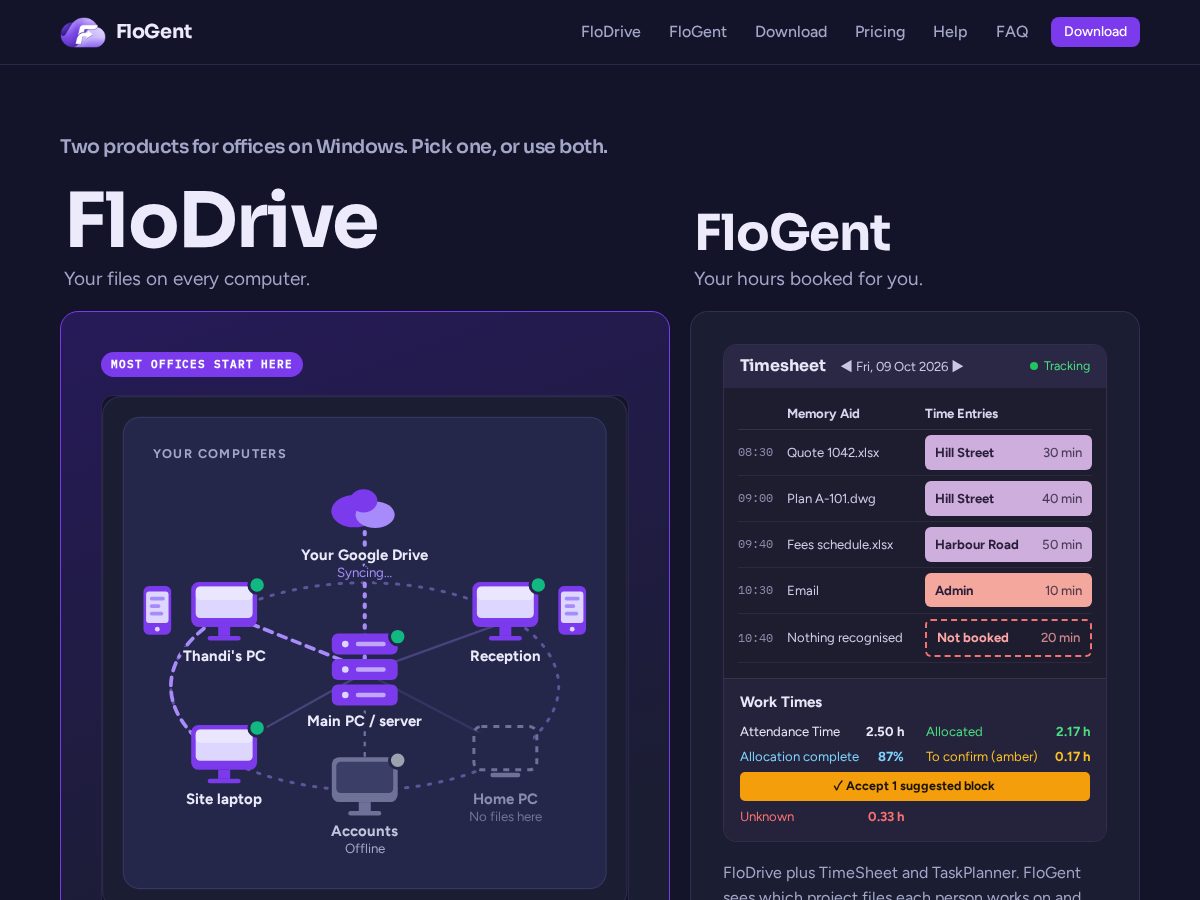This screenshot has height=900, width=1200.
Task: Open the Pricing navigation link
Action: pyautogui.click(x=880, y=32)
